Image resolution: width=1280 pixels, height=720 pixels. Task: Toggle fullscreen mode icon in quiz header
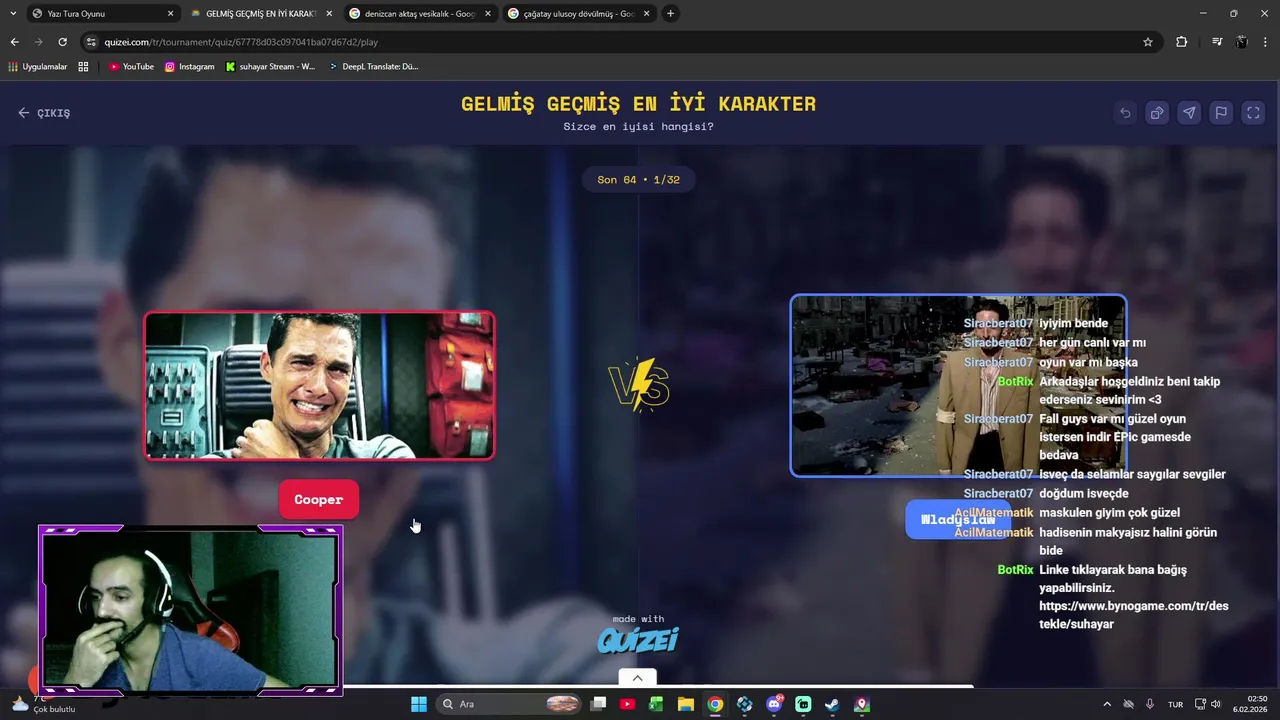(1253, 113)
